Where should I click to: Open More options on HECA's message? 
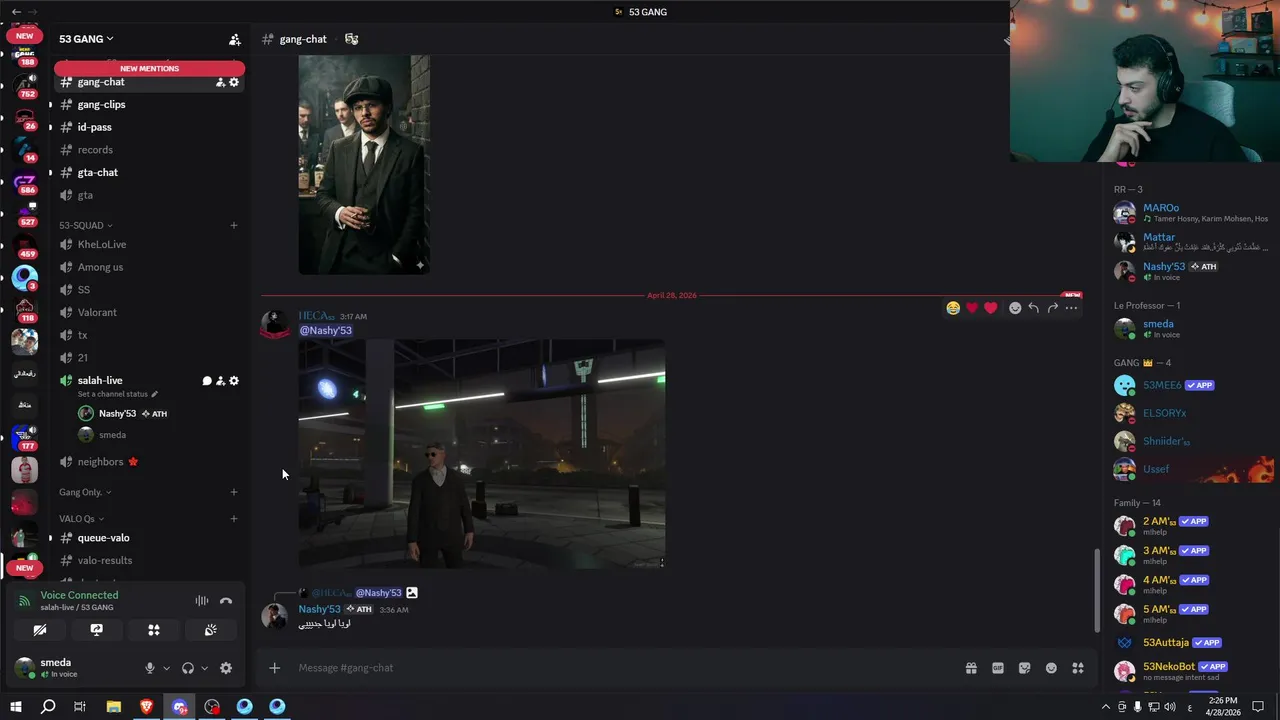[1071, 308]
